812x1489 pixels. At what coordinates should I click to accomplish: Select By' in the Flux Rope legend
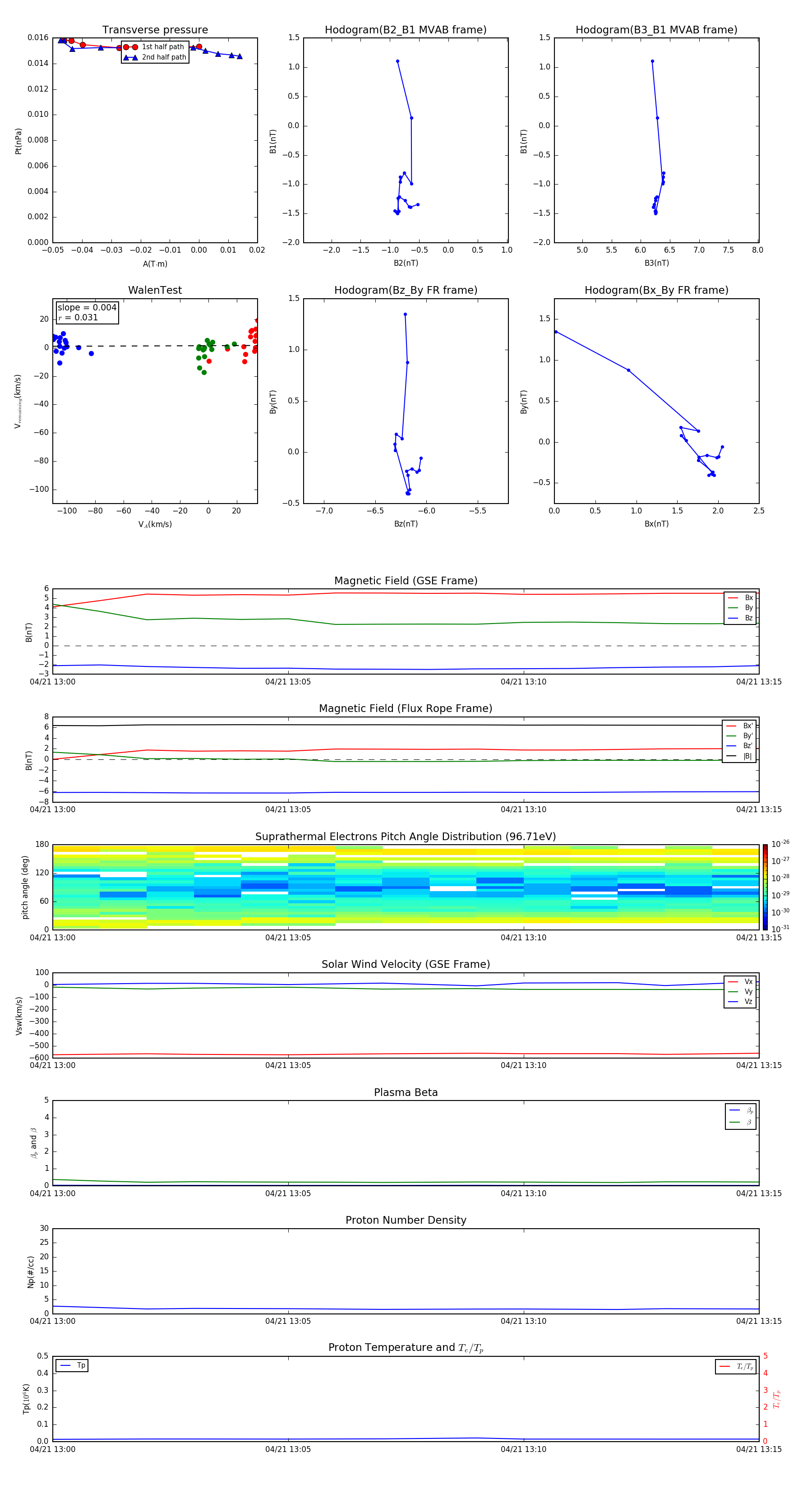(739, 736)
